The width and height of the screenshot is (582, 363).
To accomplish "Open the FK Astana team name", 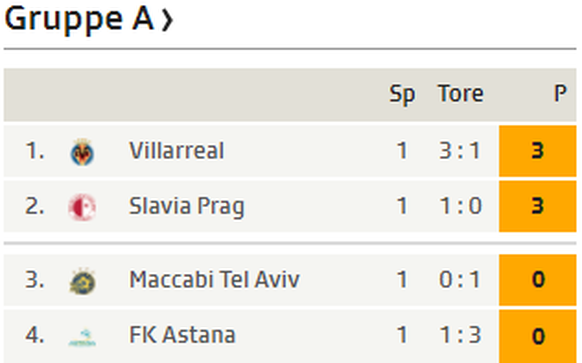I will pyautogui.click(x=182, y=335).
